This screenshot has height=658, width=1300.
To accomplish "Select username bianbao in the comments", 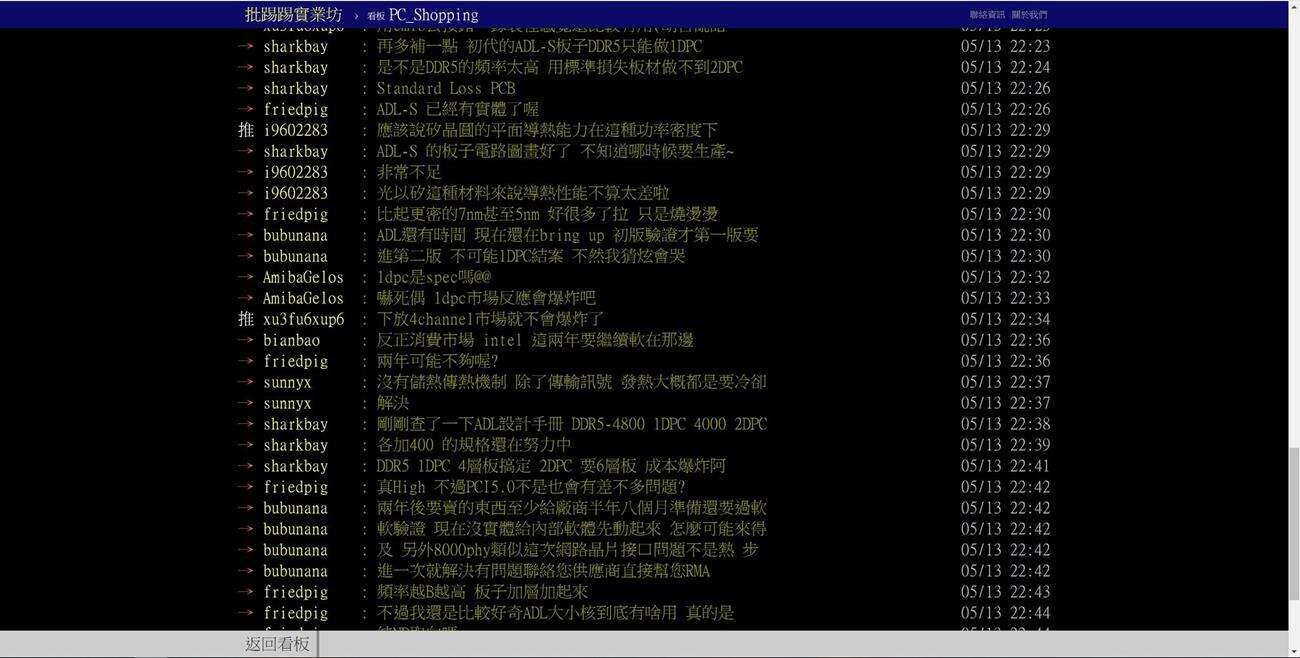I will point(291,340).
